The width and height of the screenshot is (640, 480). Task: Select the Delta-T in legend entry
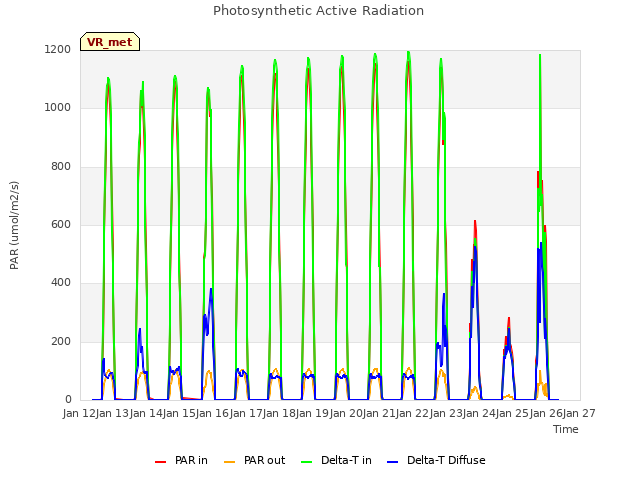tap(336, 460)
